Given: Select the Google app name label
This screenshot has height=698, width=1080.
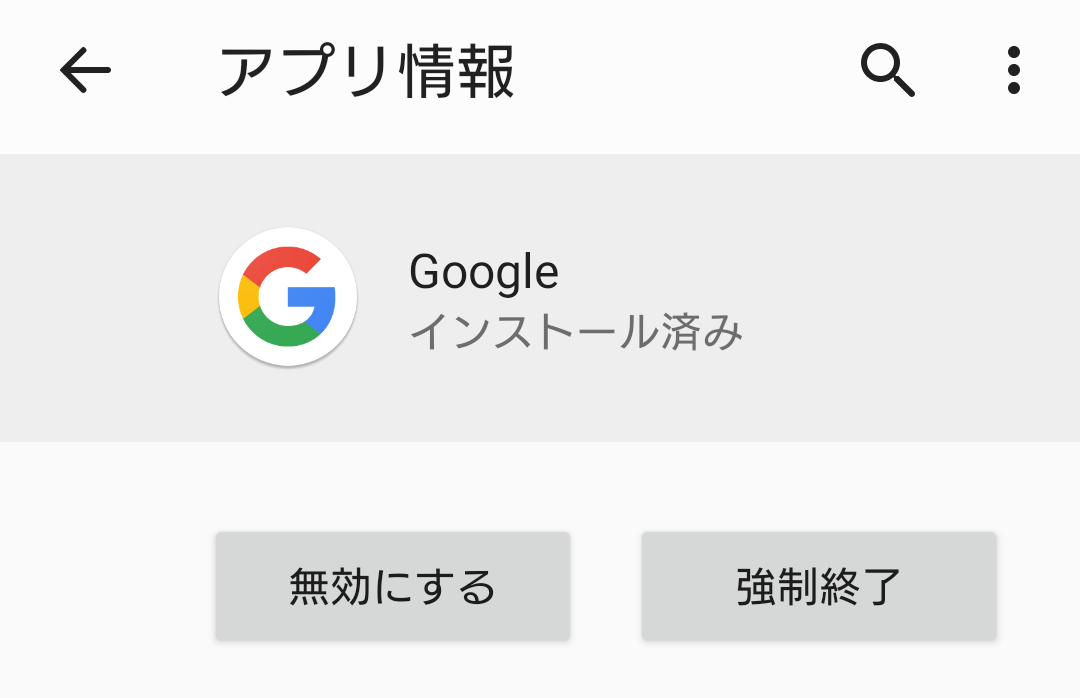Looking at the screenshot, I should pyautogui.click(x=484, y=272).
